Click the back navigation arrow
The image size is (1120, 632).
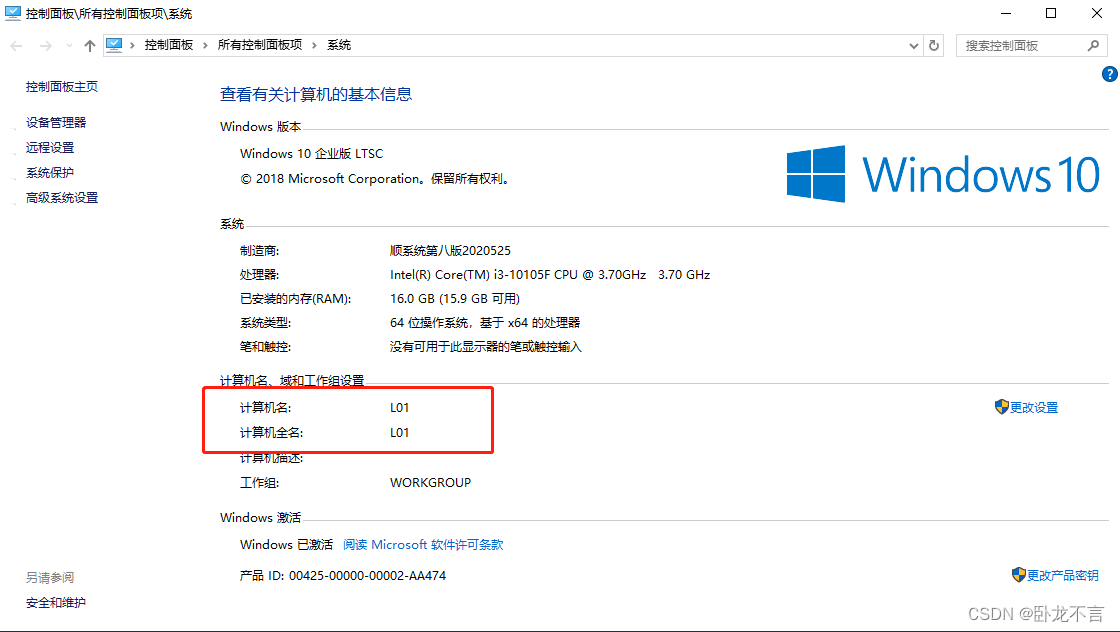pyautogui.click(x=16, y=46)
